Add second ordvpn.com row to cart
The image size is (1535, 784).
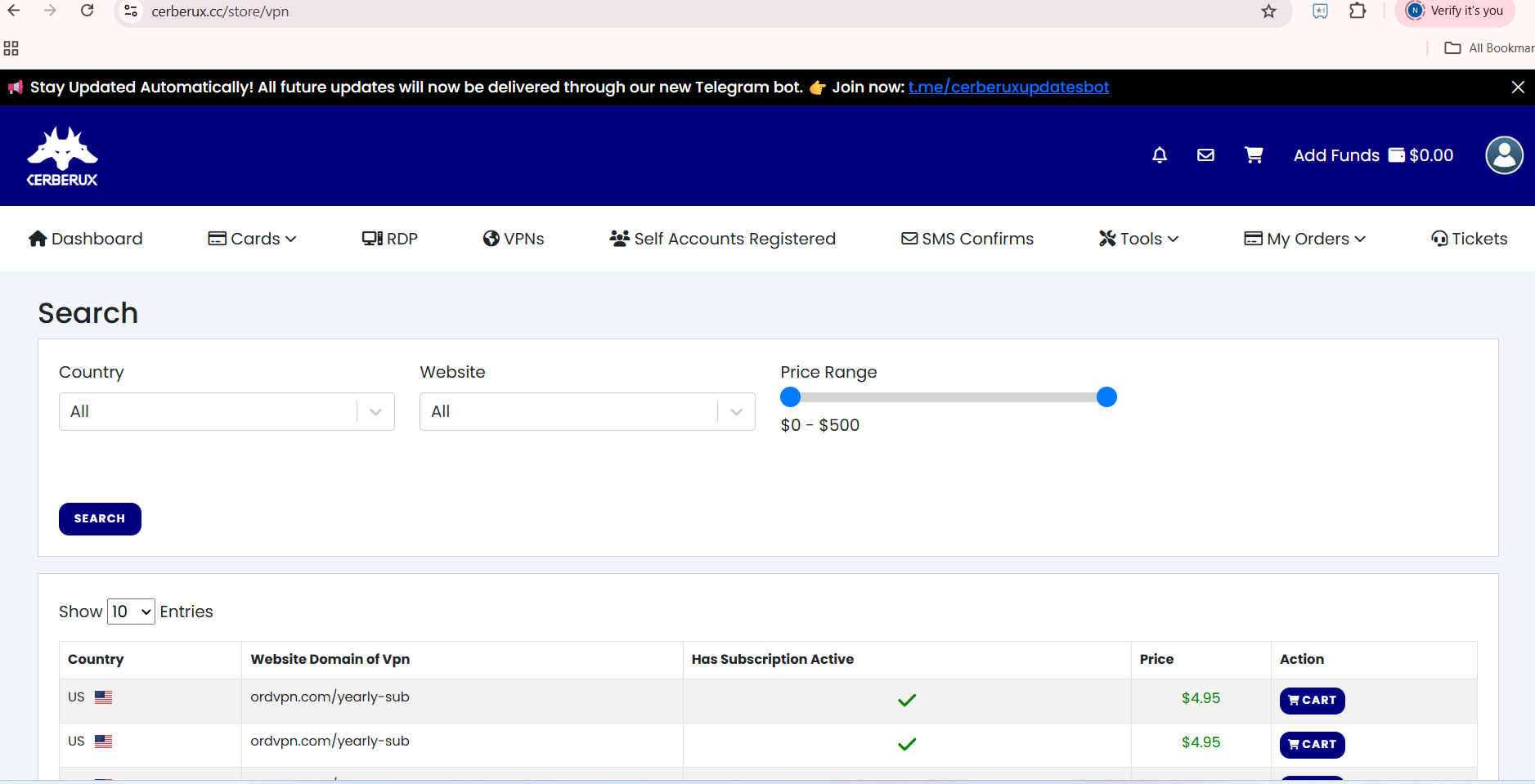tap(1312, 745)
